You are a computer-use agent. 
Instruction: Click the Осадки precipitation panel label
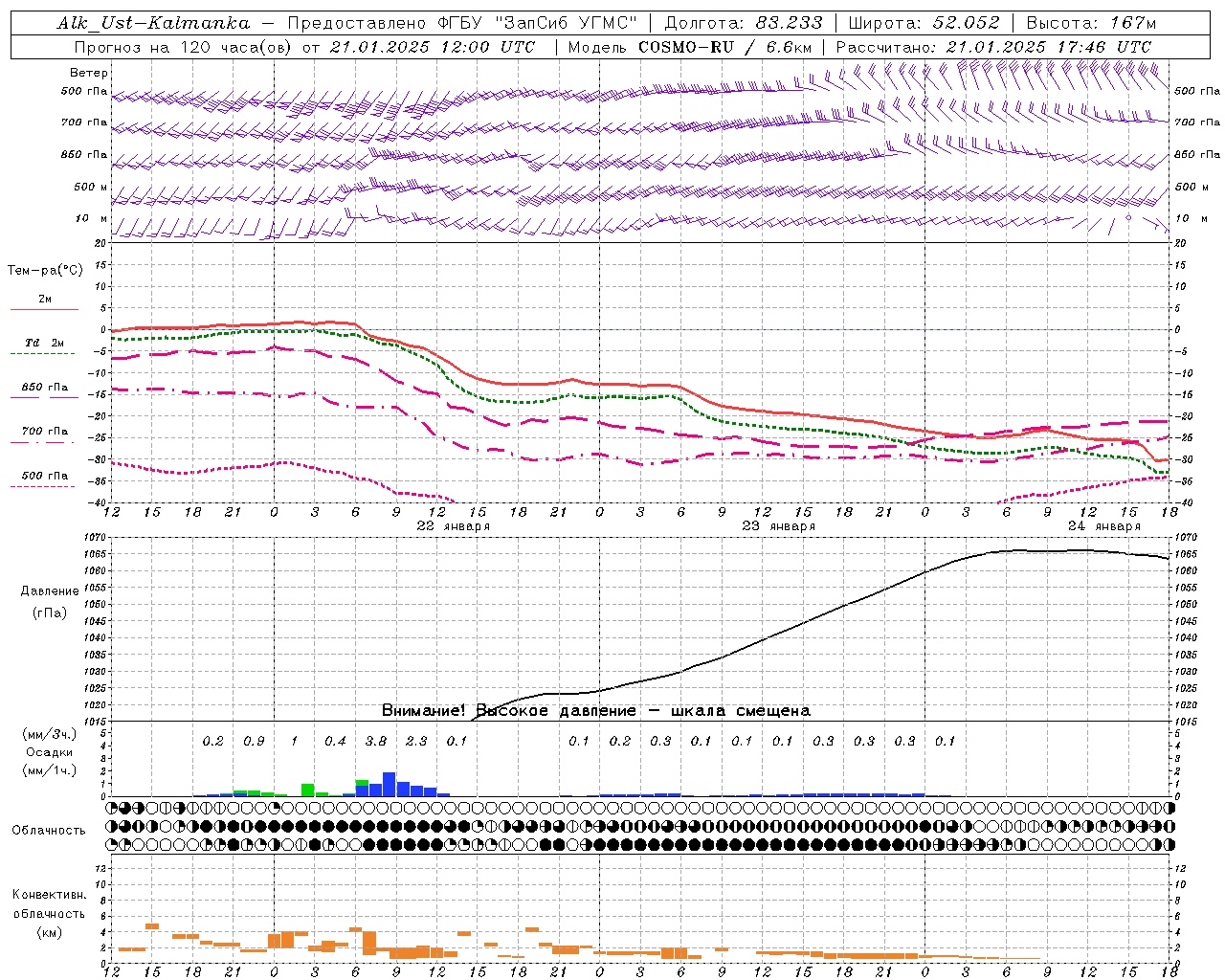(x=50, y=752)
